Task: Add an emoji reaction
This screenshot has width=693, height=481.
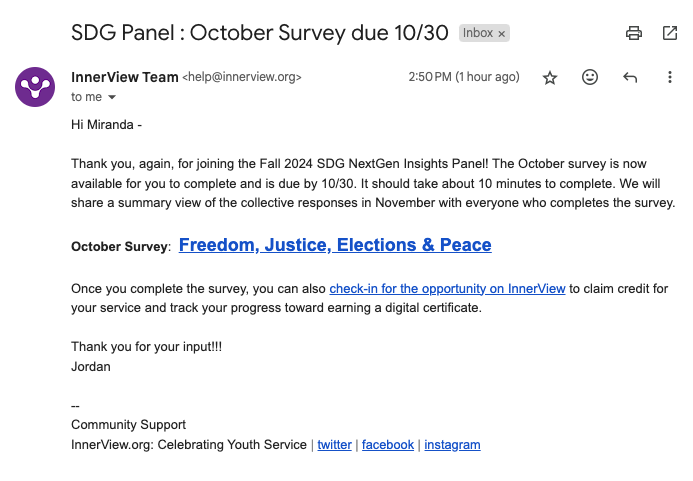Action: coord(590,78)
